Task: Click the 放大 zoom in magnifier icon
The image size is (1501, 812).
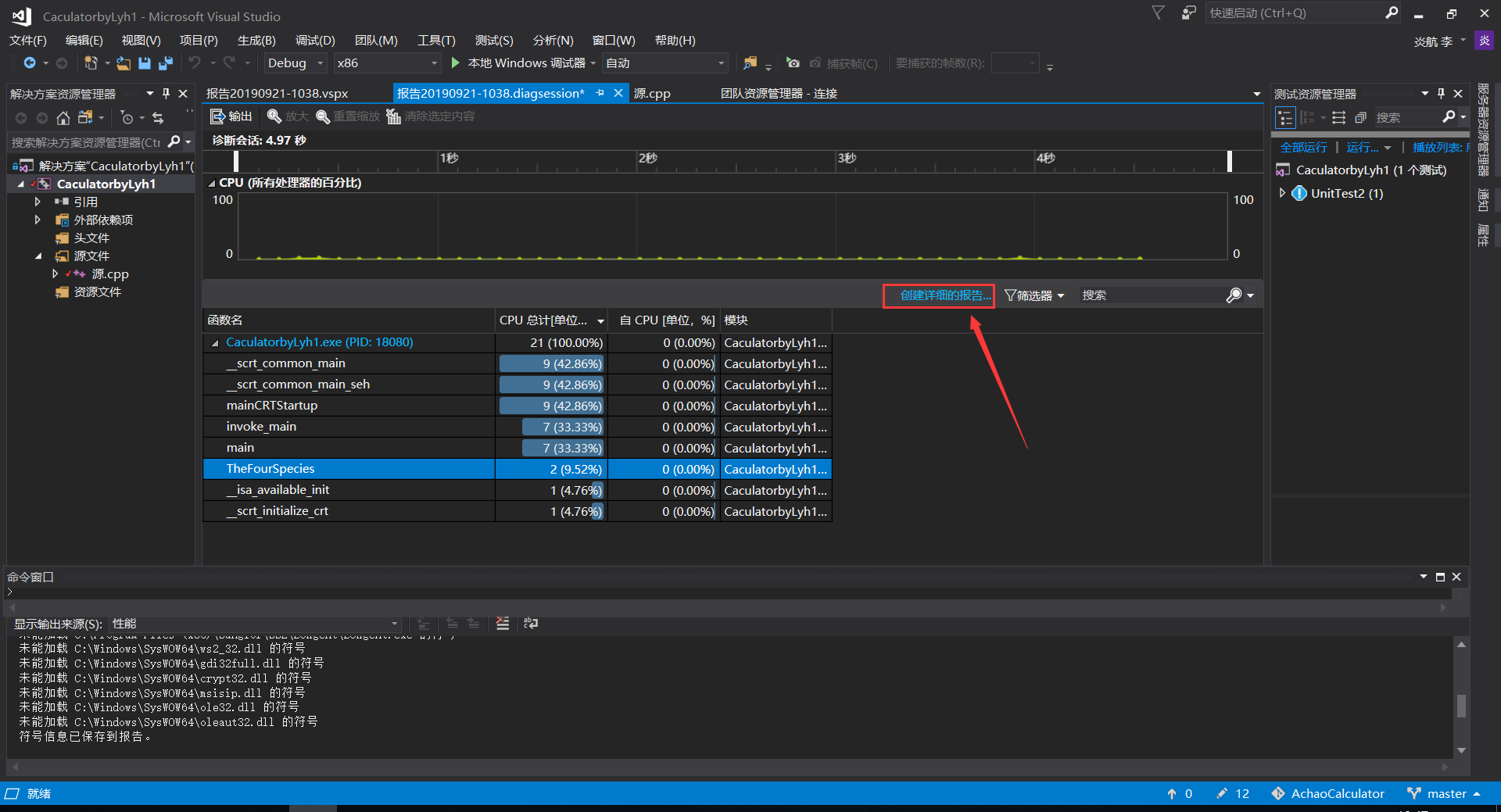Action: [x=274, y=116]
